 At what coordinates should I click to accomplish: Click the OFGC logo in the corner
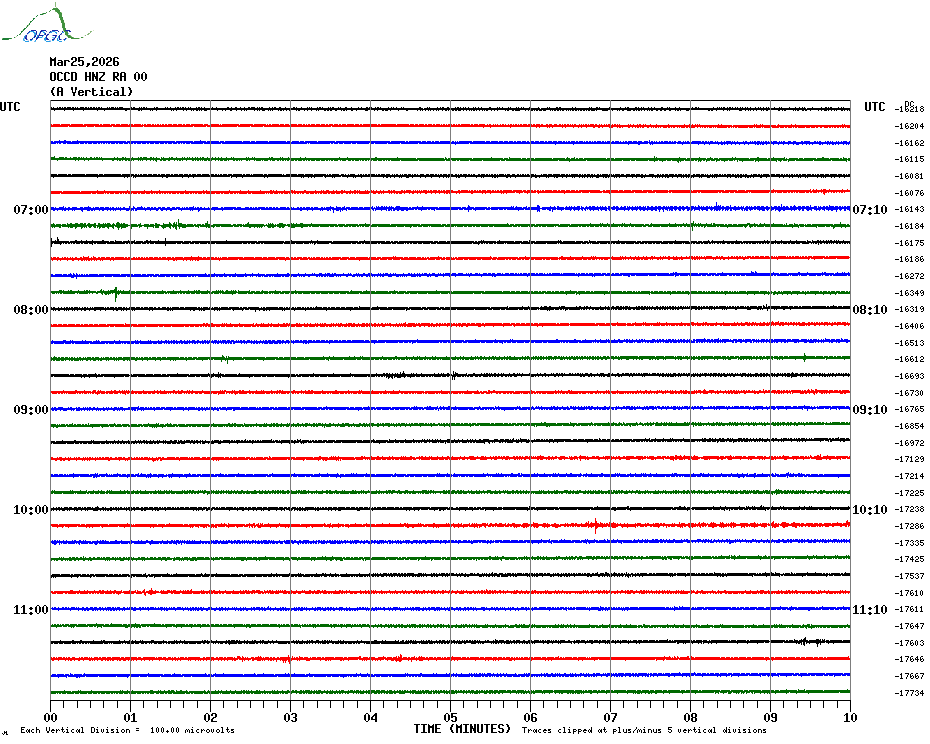tap(36, 25)
